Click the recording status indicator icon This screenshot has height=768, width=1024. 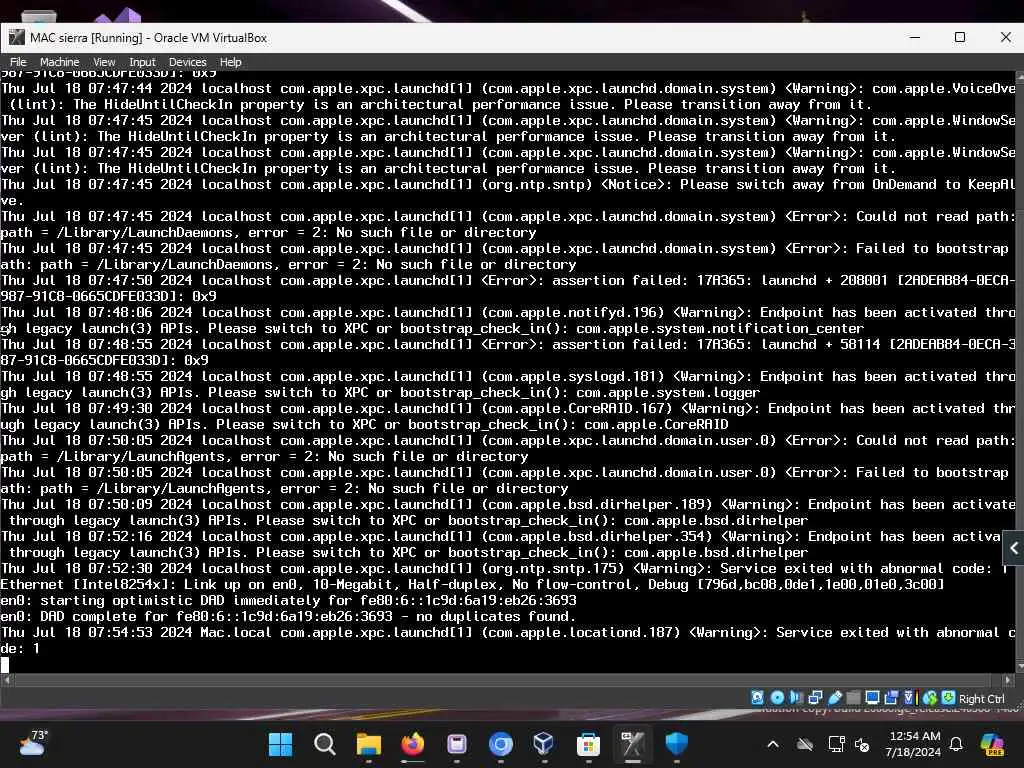click(x=891, y=697)
